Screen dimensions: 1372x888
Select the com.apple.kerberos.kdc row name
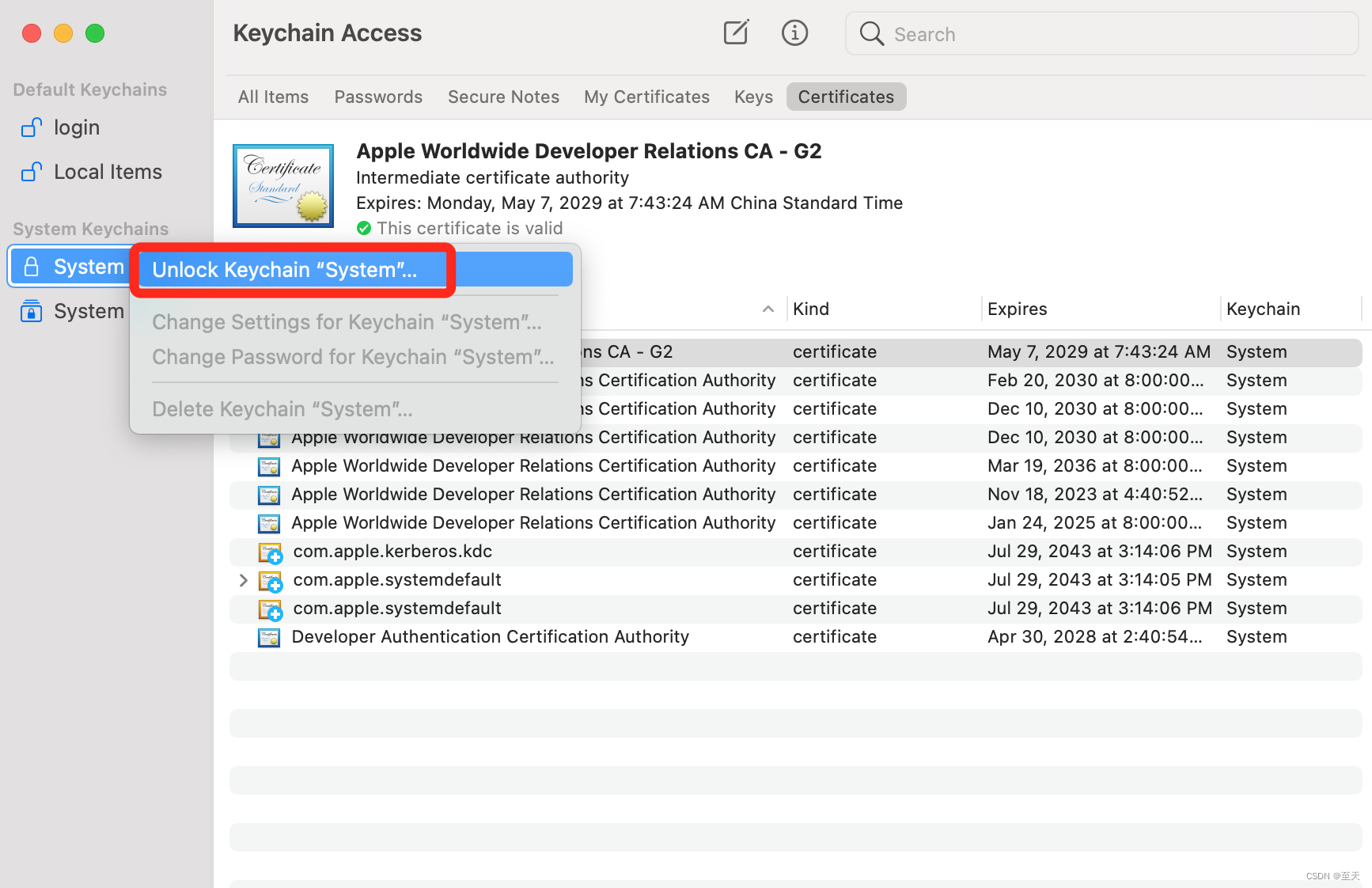pyautogui.click(x=392, y=551)
